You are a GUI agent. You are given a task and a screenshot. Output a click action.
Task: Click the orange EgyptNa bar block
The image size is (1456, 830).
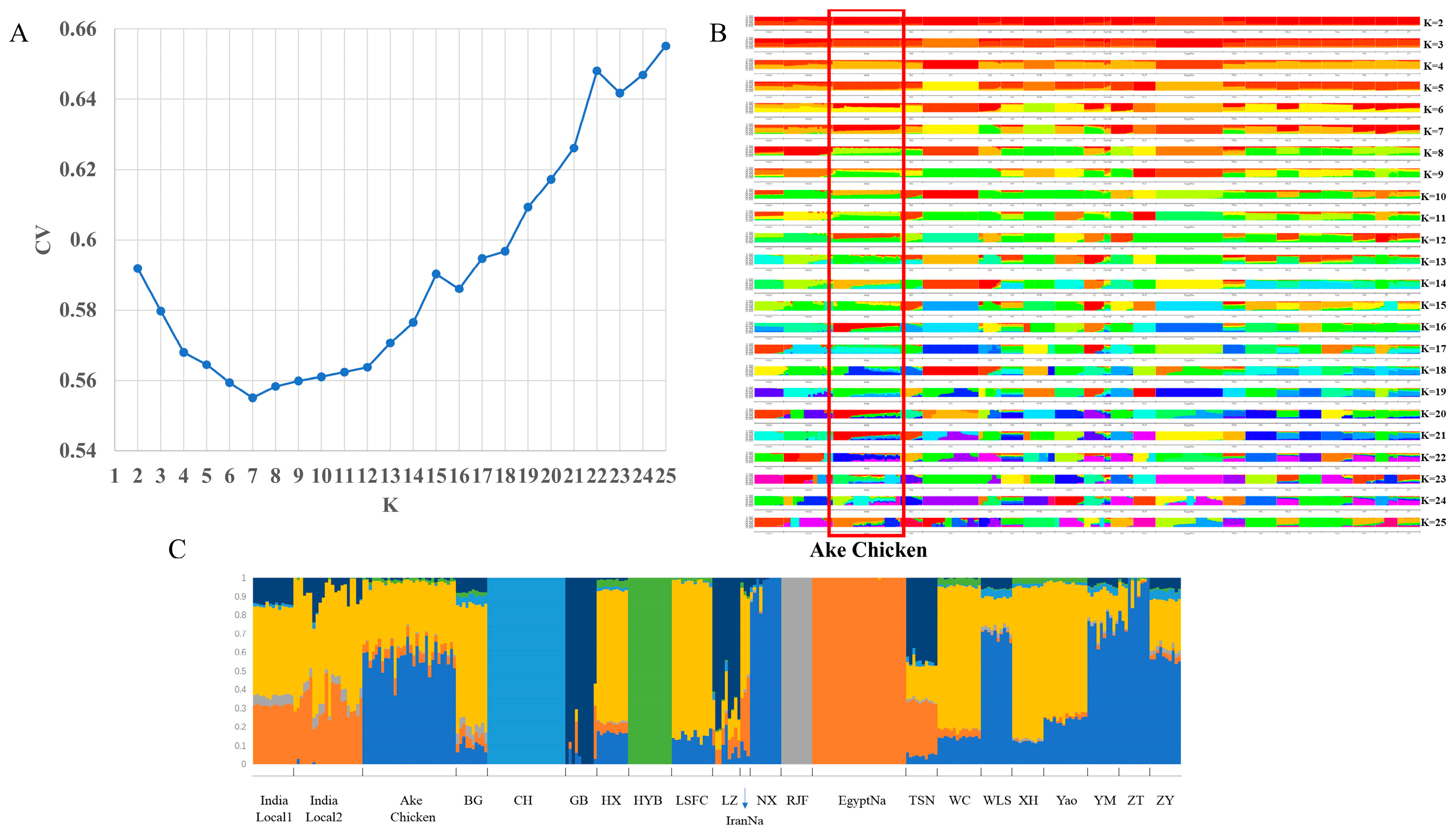tap(859, 670)
